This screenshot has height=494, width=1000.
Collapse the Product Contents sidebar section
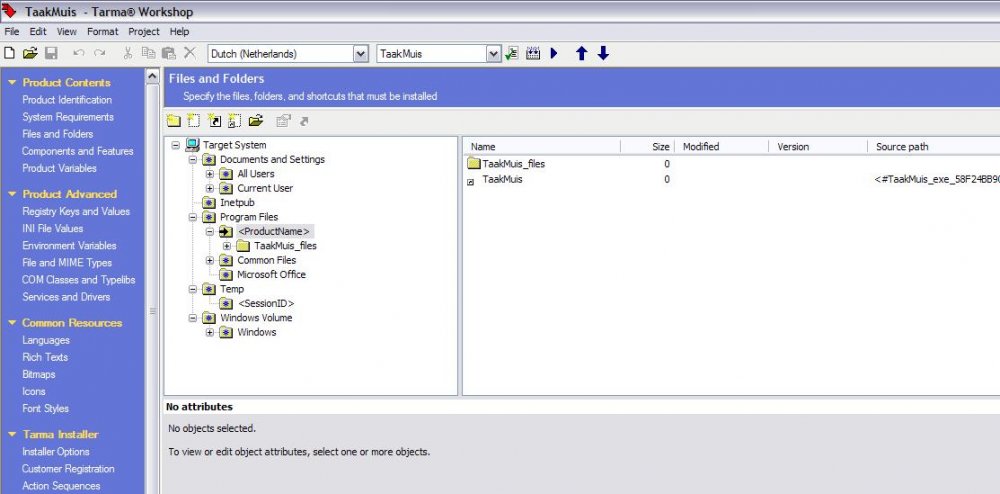(x=11, y=82)
